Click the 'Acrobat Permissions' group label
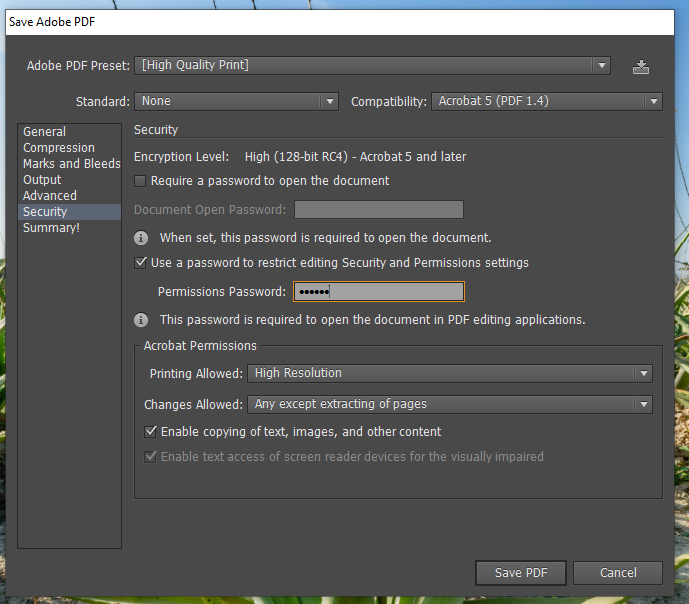Screen dimensions: 689x604 pos(200,346)
